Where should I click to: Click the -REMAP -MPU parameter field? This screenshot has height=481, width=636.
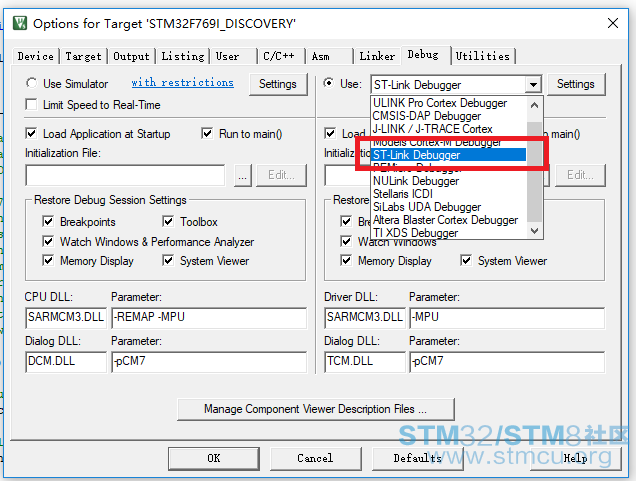click(209, 317)
